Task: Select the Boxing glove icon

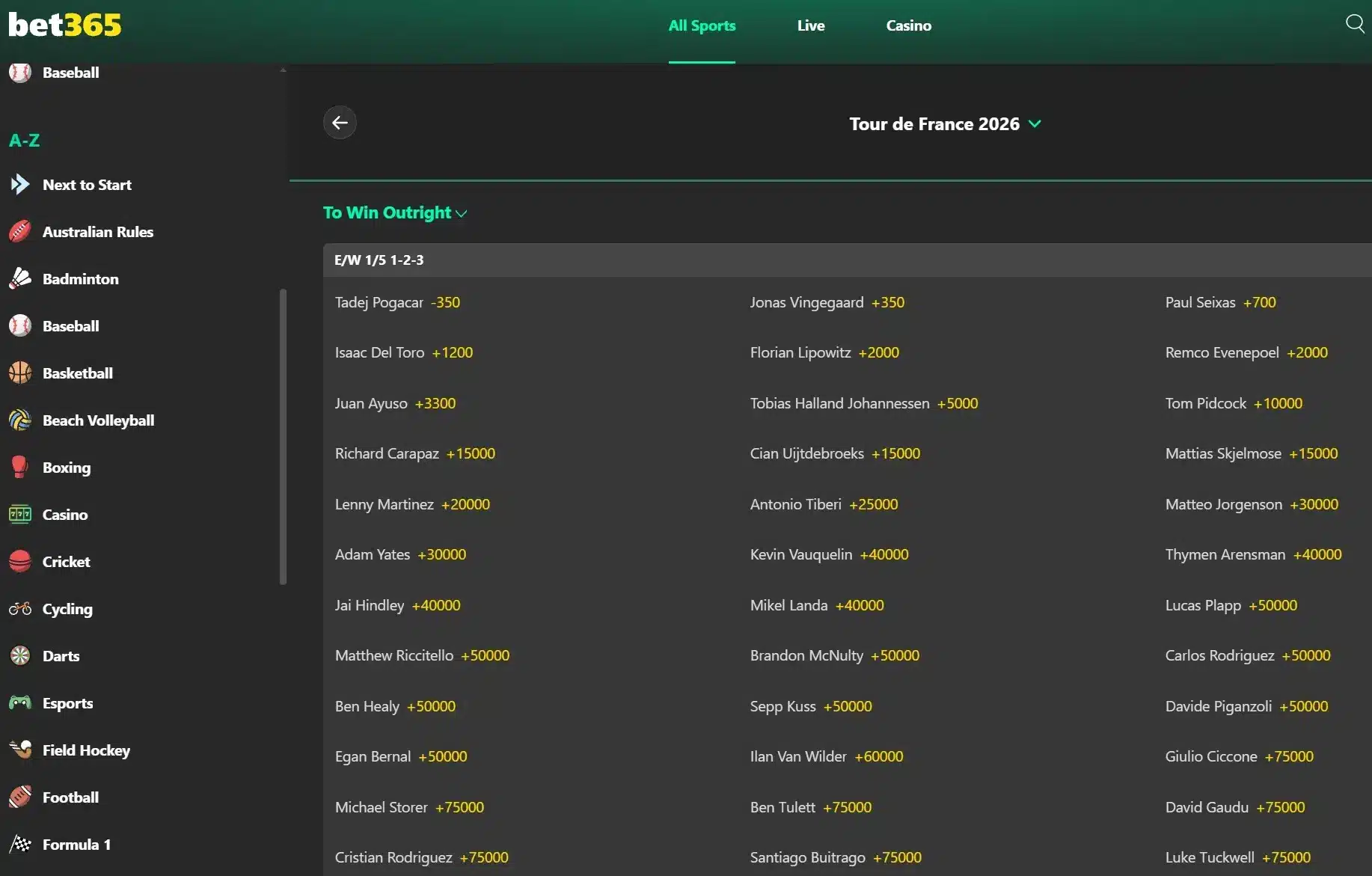Action: pos(20,468)
